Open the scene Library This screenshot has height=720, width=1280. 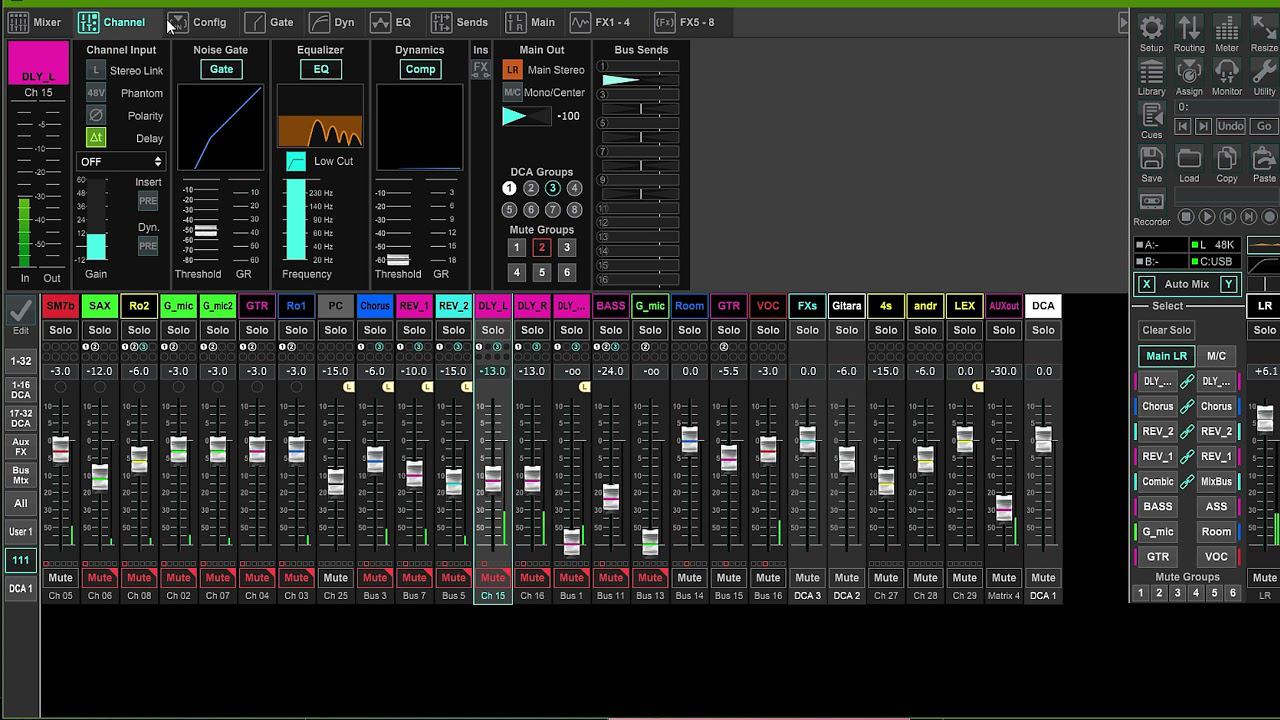point(1151,76)
